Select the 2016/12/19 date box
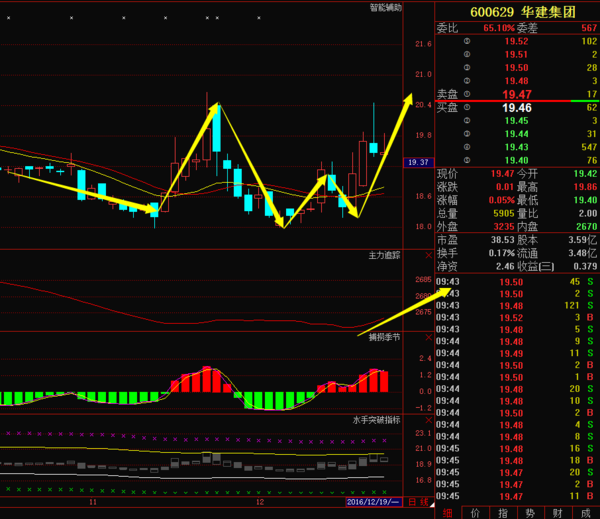Image resolution: width=600 pixels, height=519 pixels. click(374, 502)
